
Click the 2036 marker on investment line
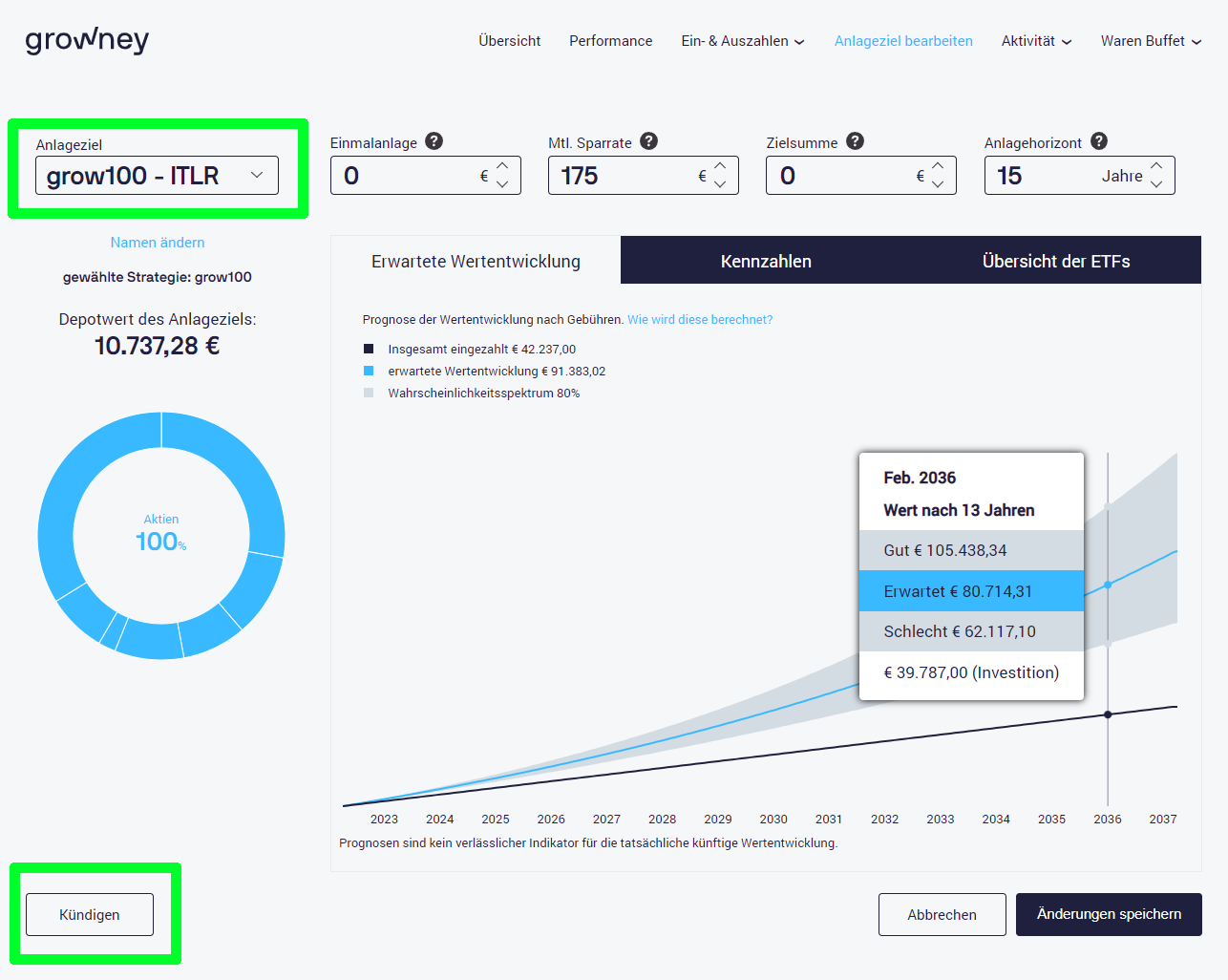(1108, 714)
